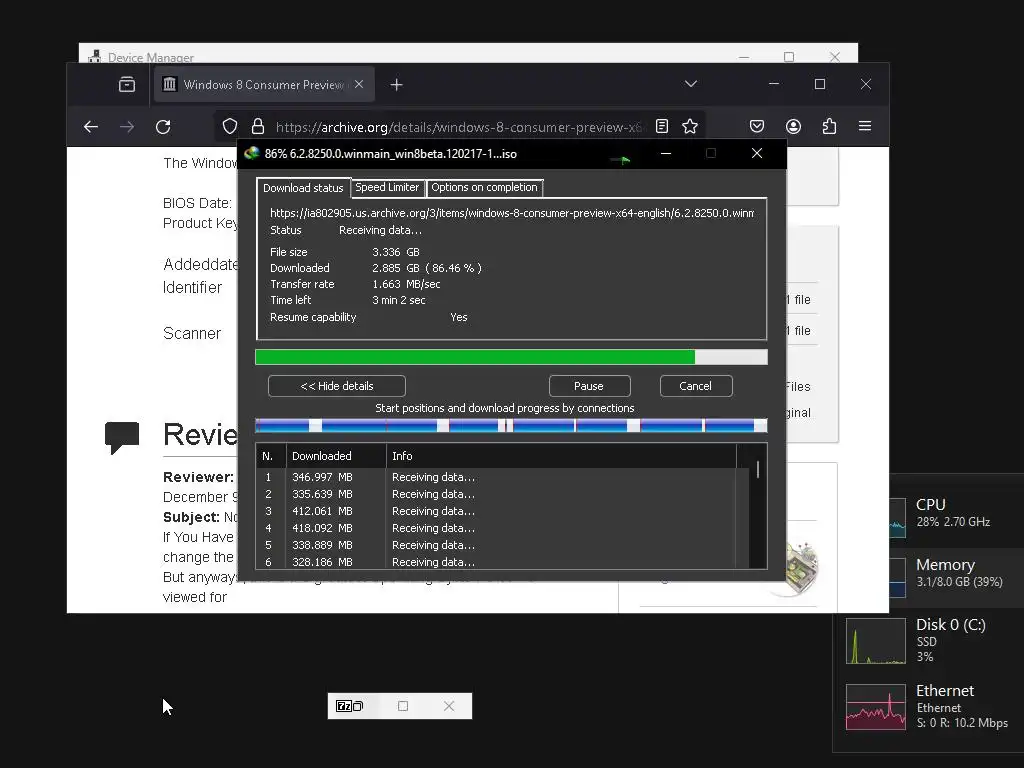Open a new Firefox tab
Image resolution: width=1024 pixels, height=768 pixels.
(x=396, y=85)
